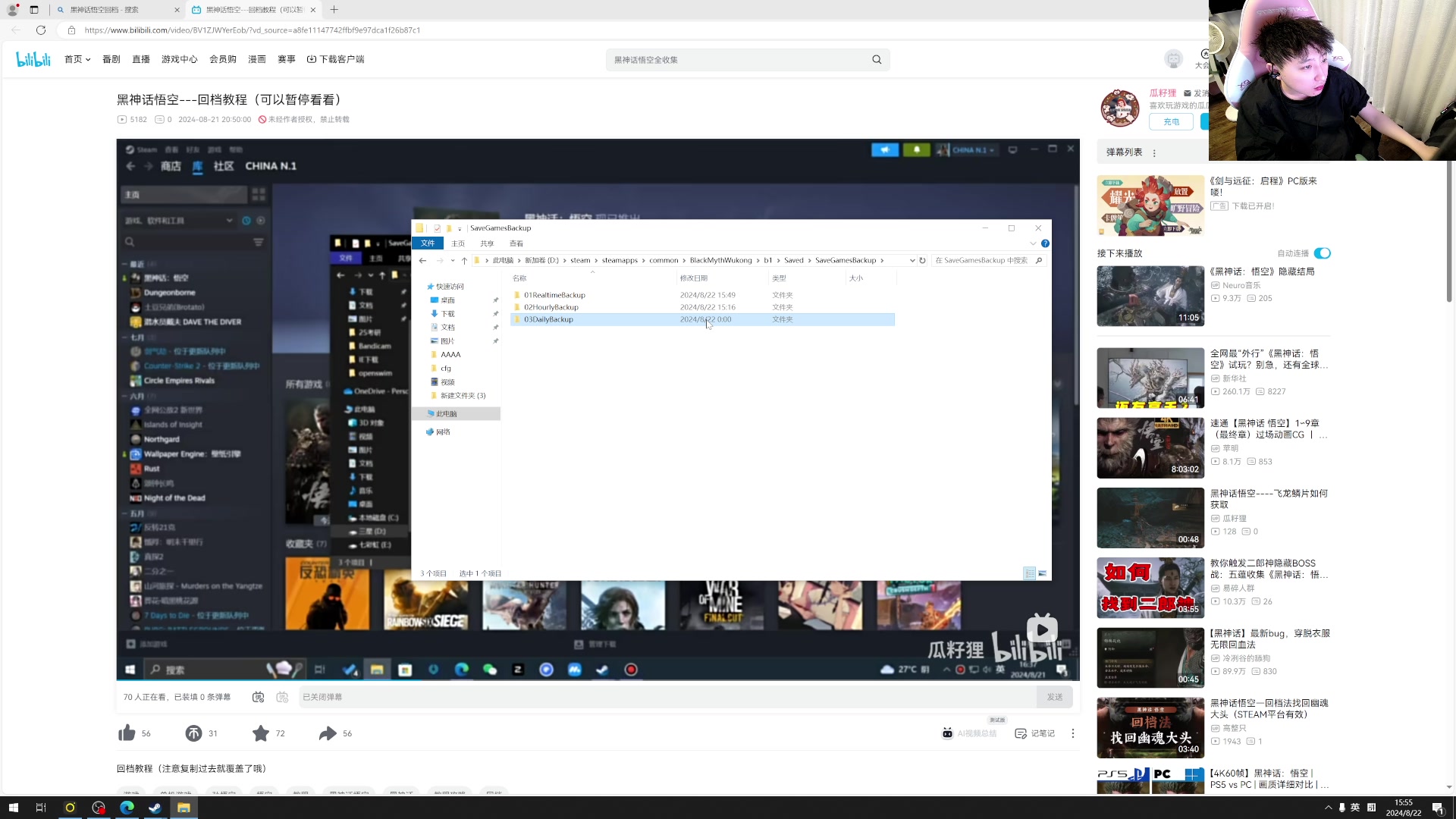
Task: Open the 番剧 nav item
Action: (111, 59)
